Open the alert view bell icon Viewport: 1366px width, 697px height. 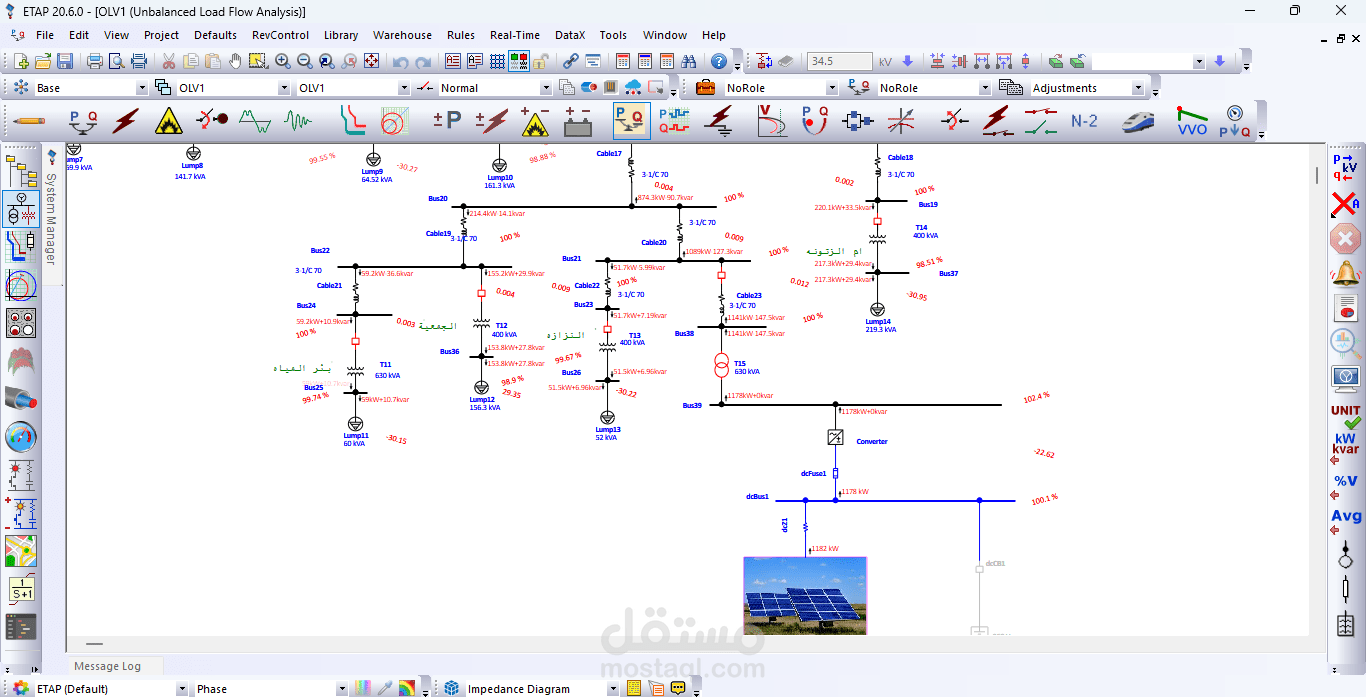[1346, 272]
